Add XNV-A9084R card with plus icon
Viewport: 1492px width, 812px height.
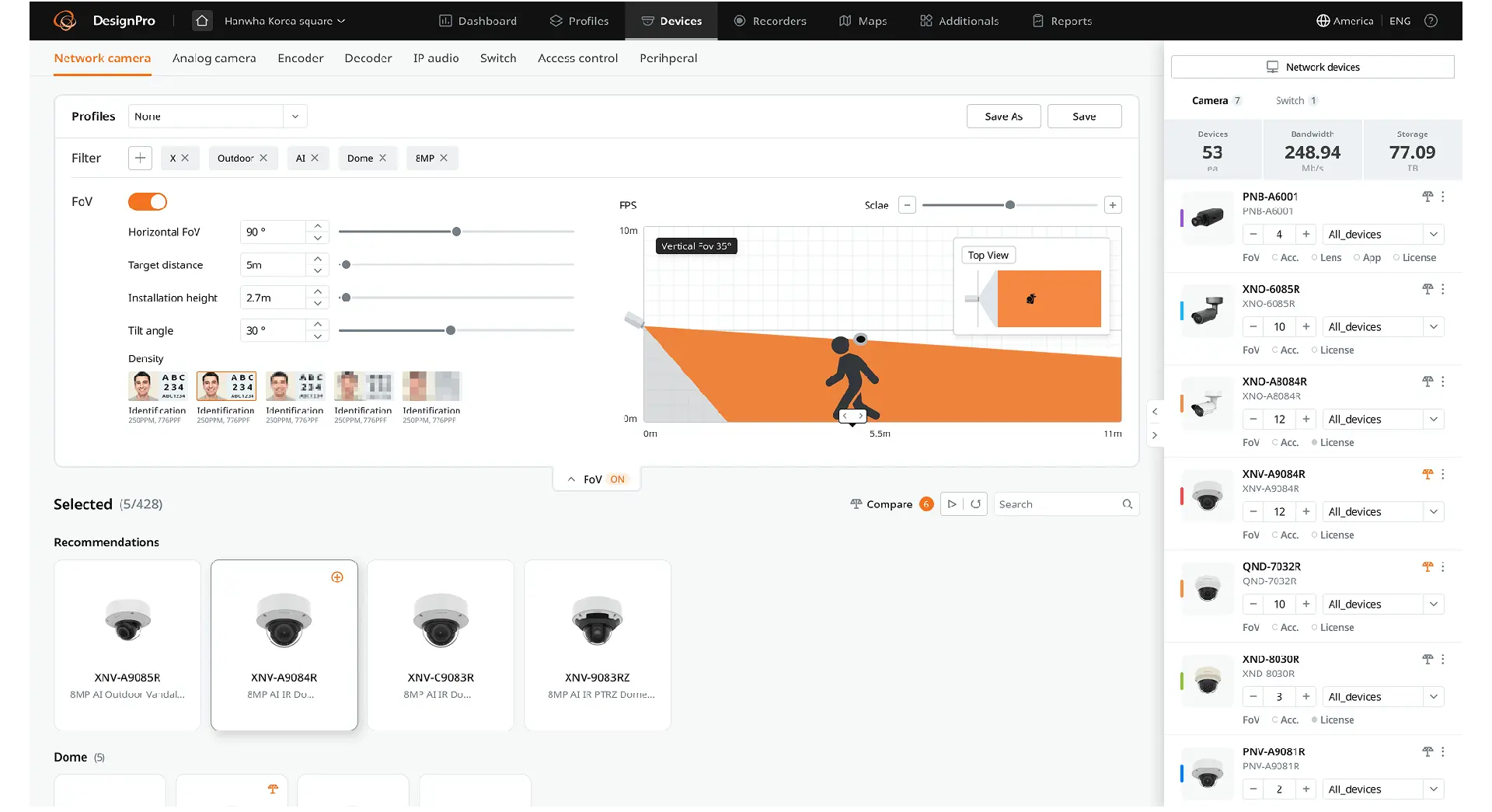click(337, 577)
